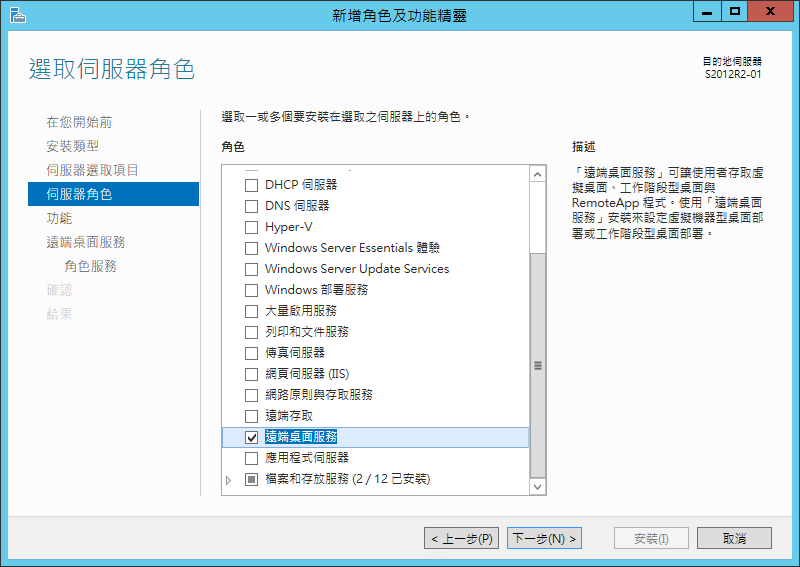Open the 功能 wizard step
Viewport: 800px width, 567px height.
pyautogui.click(x=59, y=218)
